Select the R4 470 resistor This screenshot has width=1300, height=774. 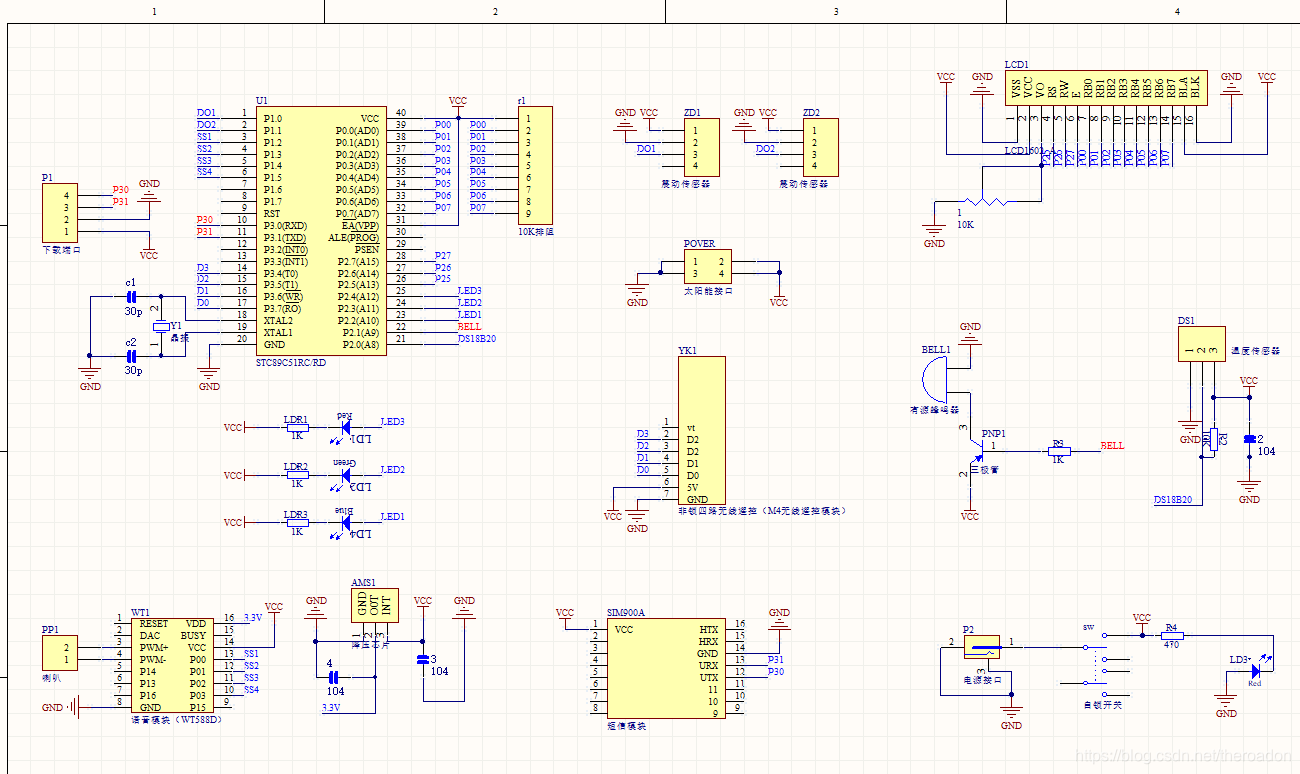coord(1171,634)
